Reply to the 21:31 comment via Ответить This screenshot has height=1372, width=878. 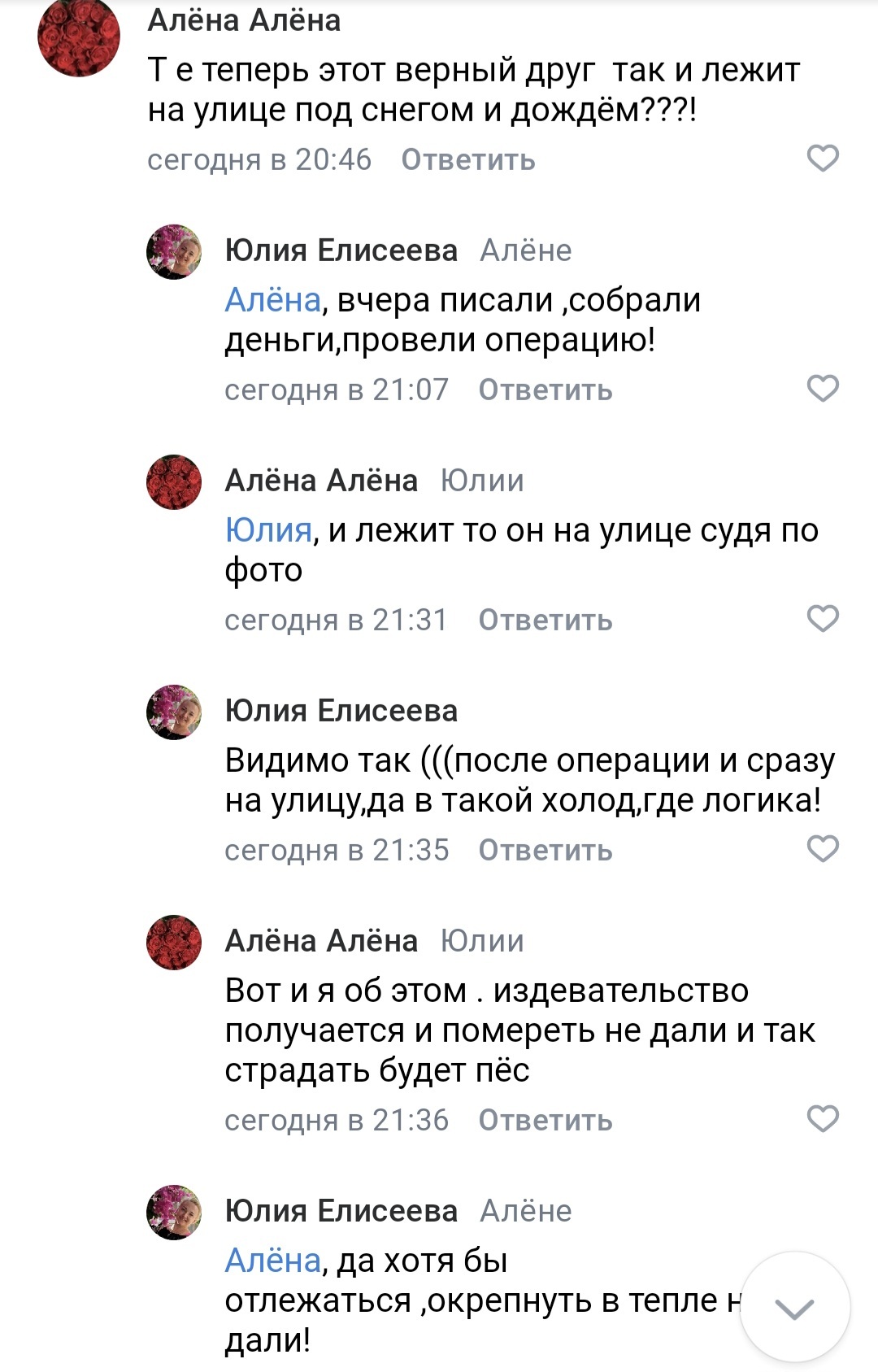[x=545, y=620]
